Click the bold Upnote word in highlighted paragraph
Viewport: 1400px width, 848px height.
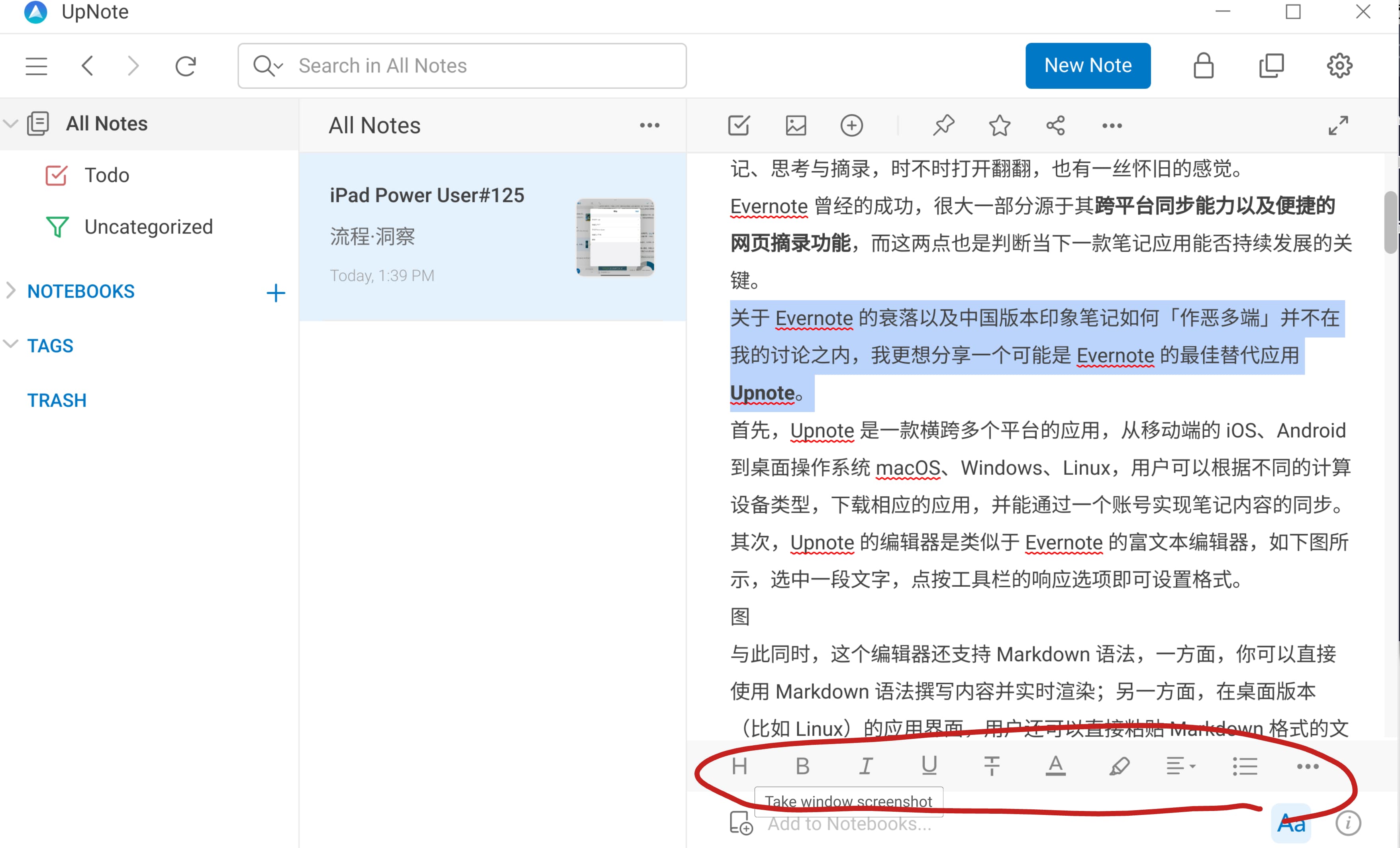(763, 393)
